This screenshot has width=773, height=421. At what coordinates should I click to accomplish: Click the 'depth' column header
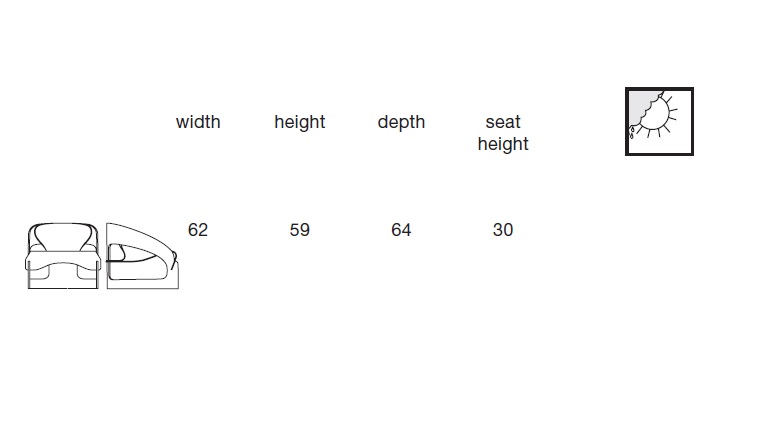point(401,122)
